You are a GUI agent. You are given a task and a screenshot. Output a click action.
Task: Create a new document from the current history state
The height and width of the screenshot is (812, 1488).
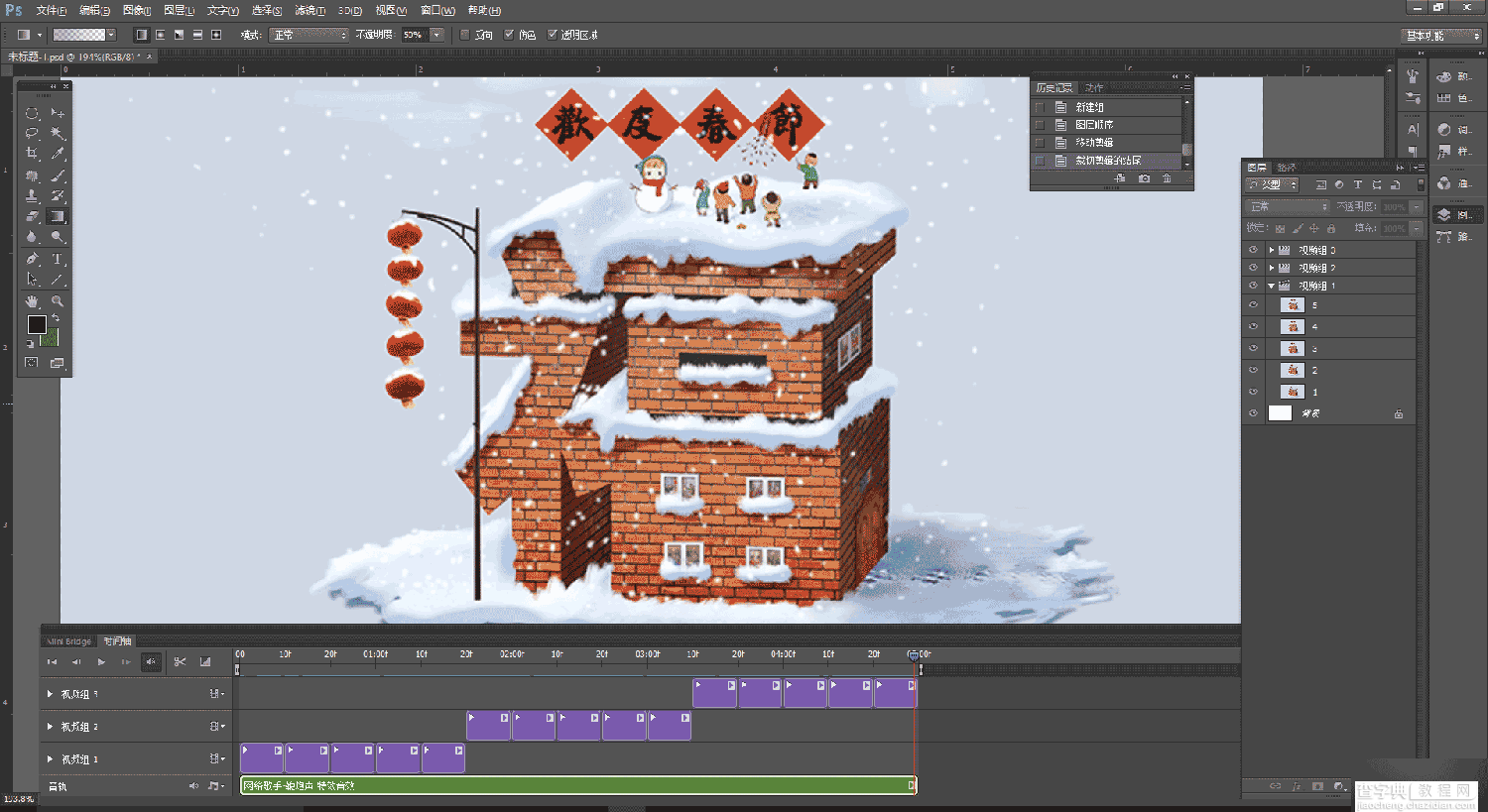pyautogui.click(x=1120, y=178)
